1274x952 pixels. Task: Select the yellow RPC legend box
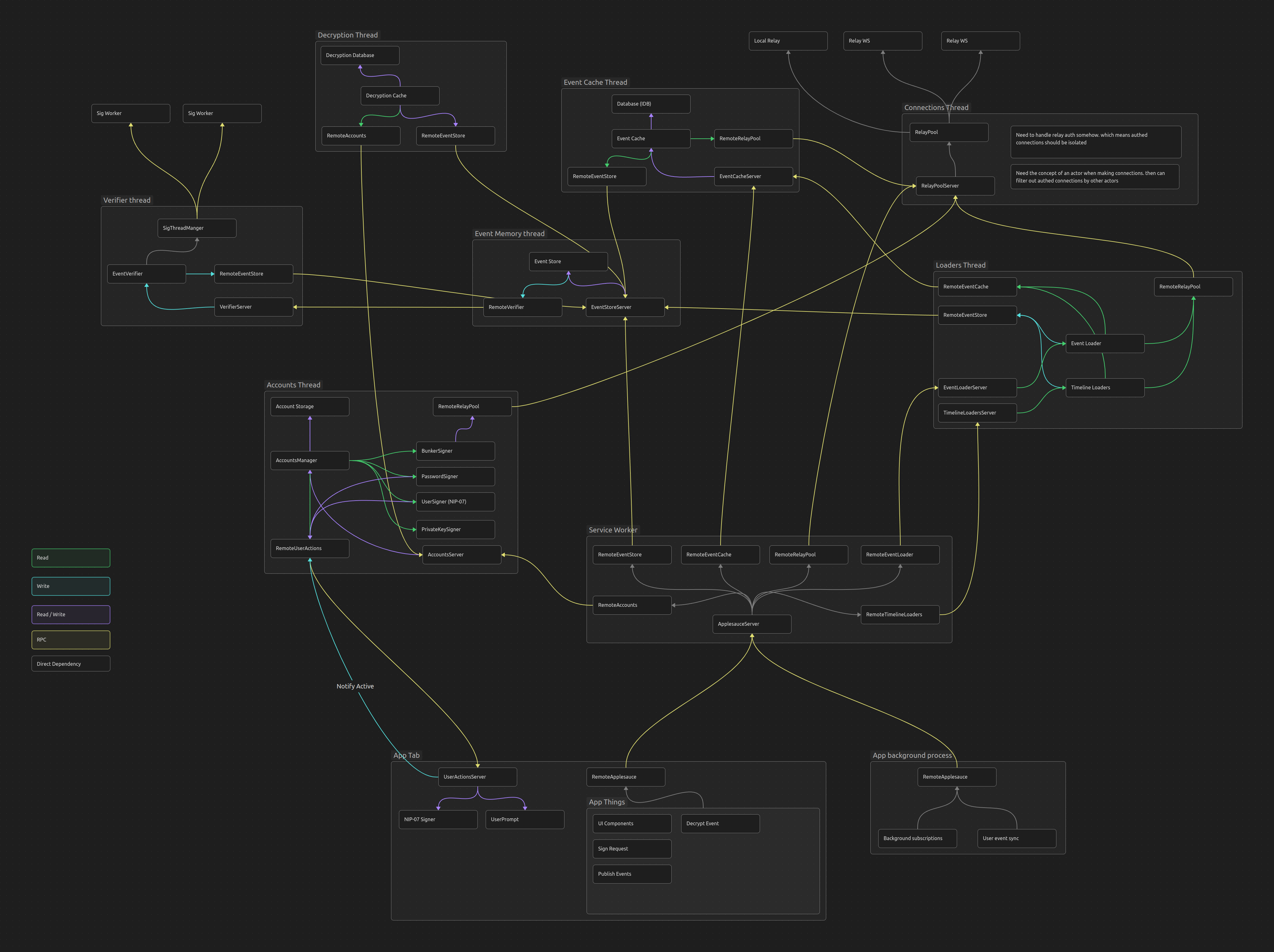click(x=70, y=640)
